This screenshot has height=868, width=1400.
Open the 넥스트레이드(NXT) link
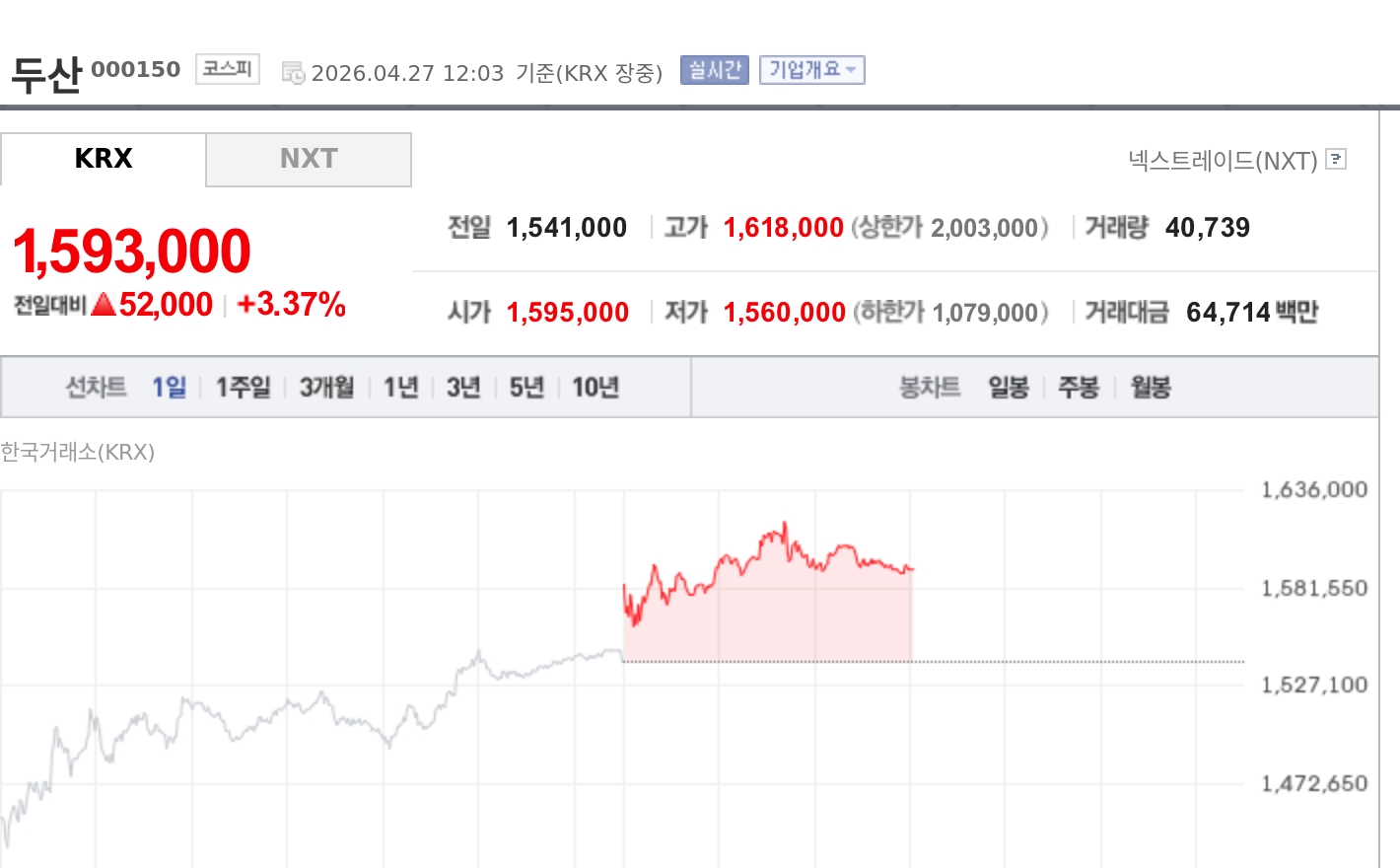click(x=1223, y=160)
